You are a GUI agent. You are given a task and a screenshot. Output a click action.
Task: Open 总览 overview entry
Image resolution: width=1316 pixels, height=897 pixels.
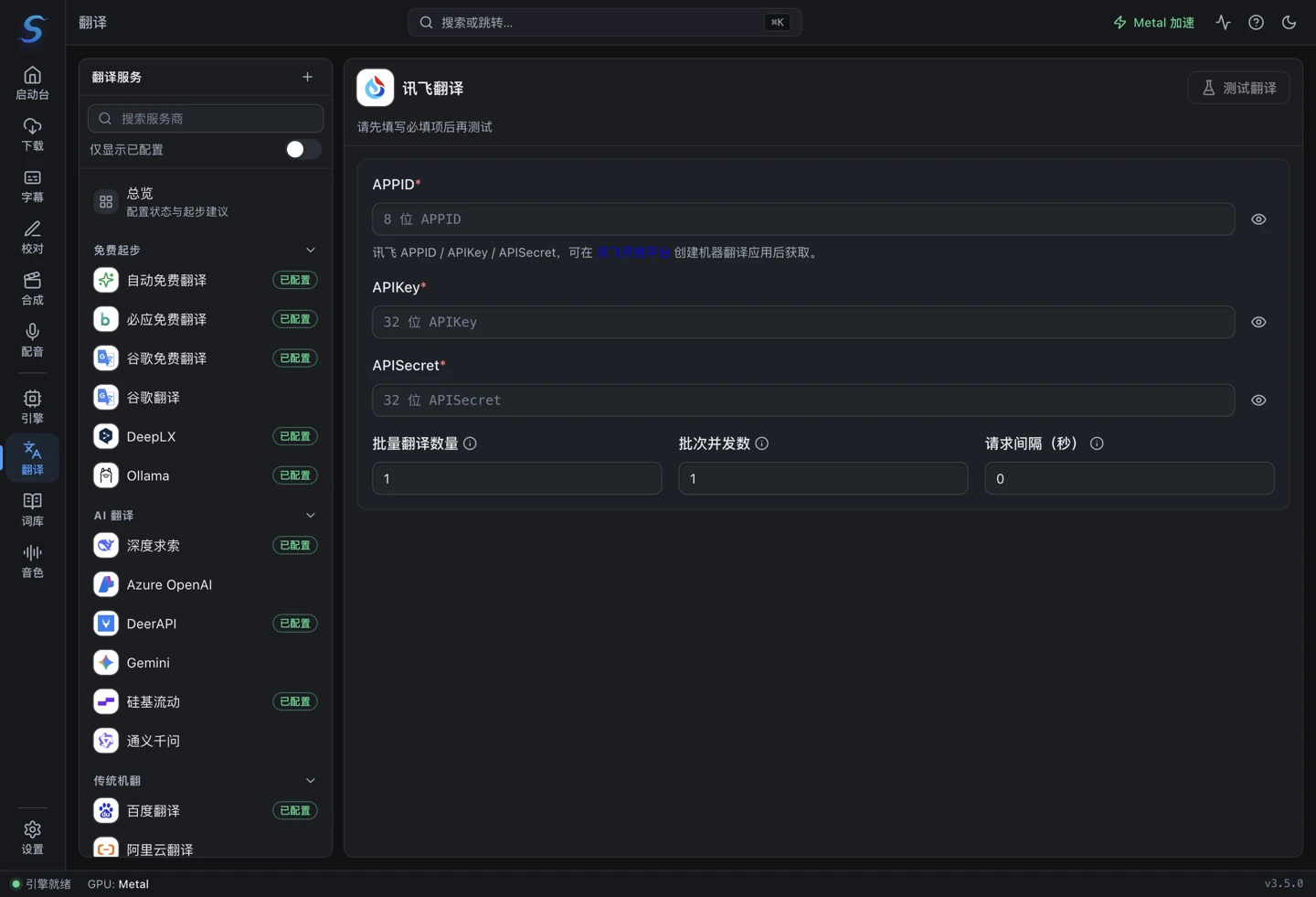pos(206,201)
